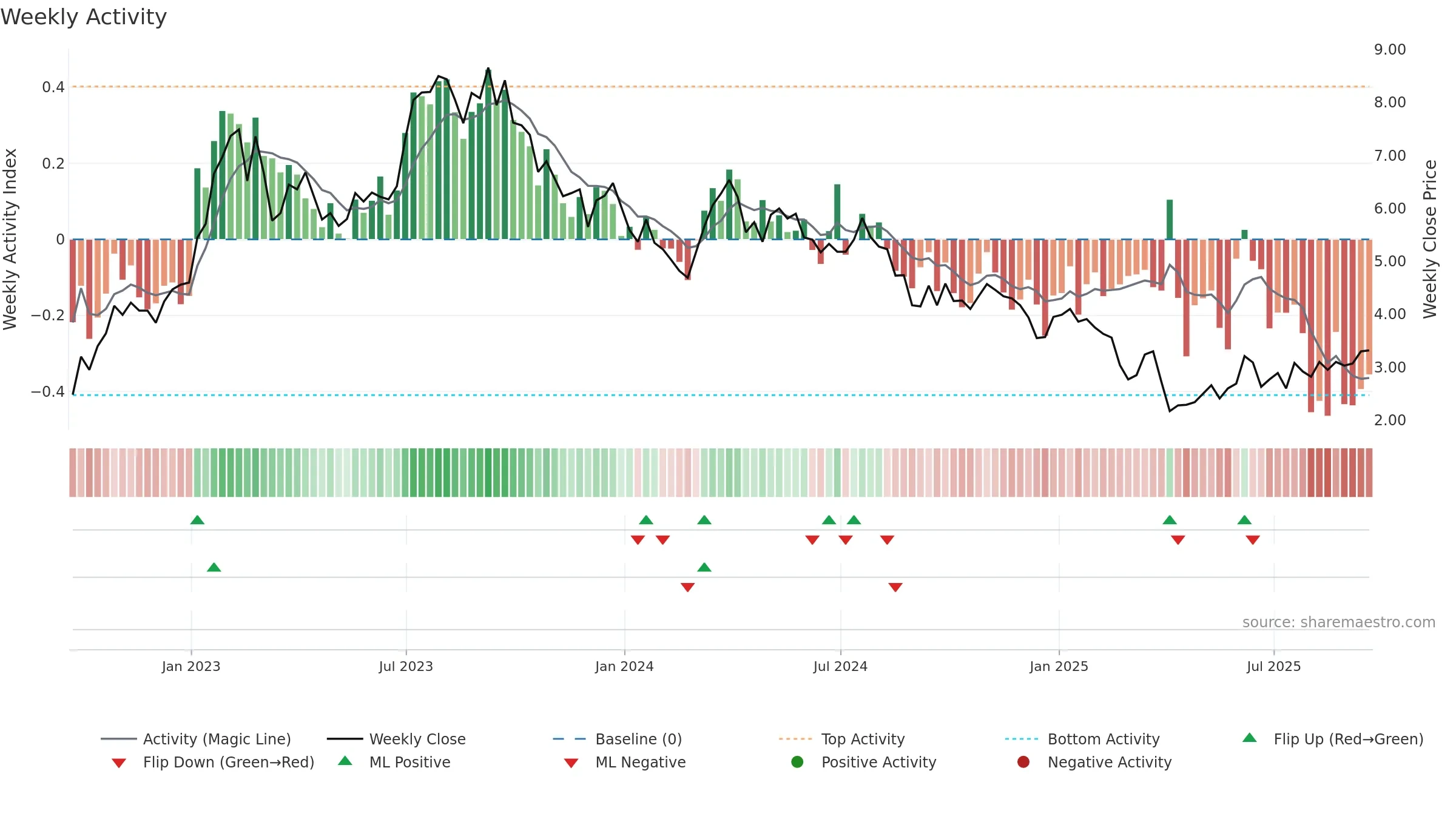1456x819 pixels.
Task: Click the 2.00 price tick label
Action: [x=1390, y=420]
